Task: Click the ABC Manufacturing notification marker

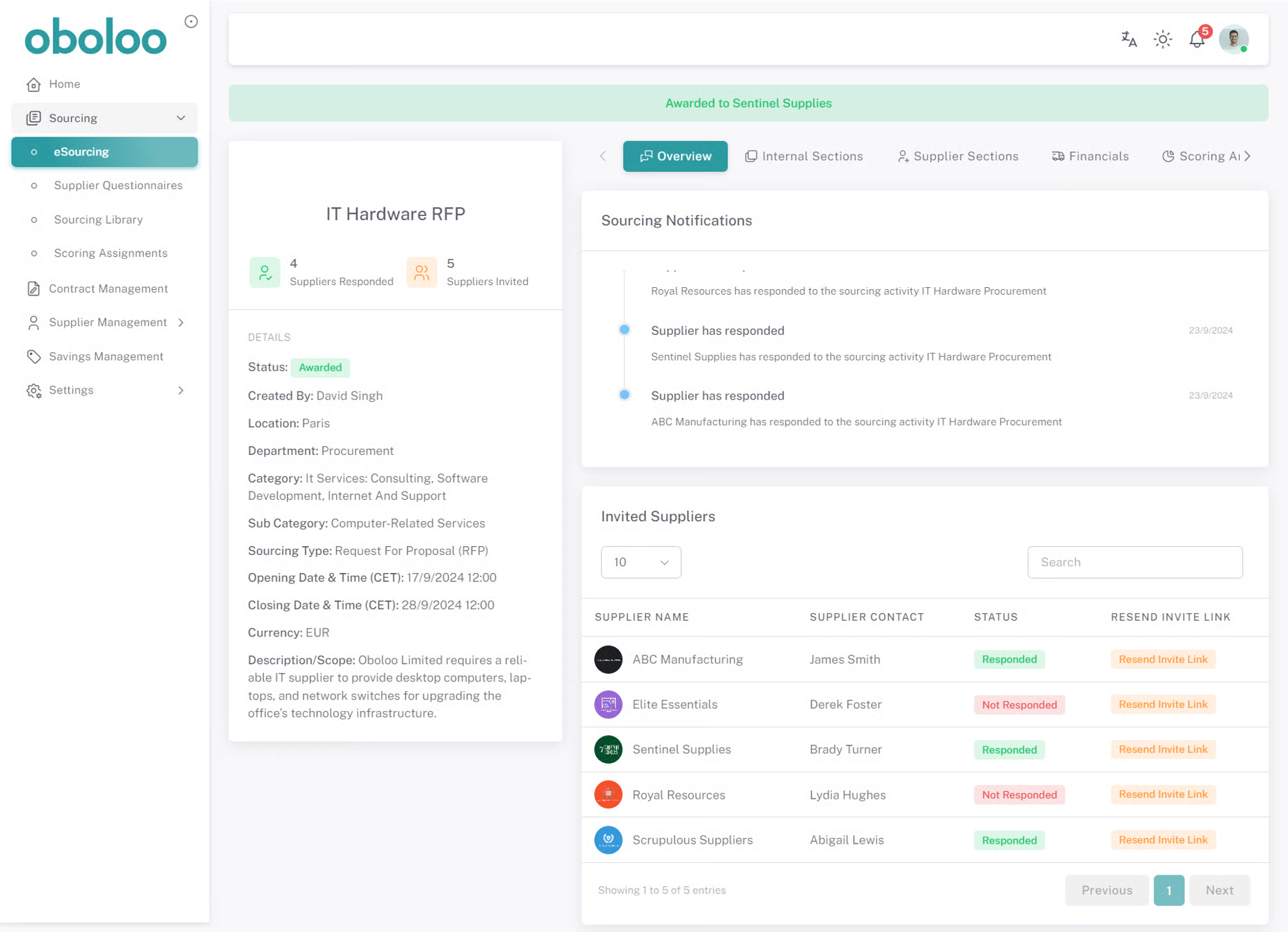Action: pyautogui.click(x=625, y=395)
